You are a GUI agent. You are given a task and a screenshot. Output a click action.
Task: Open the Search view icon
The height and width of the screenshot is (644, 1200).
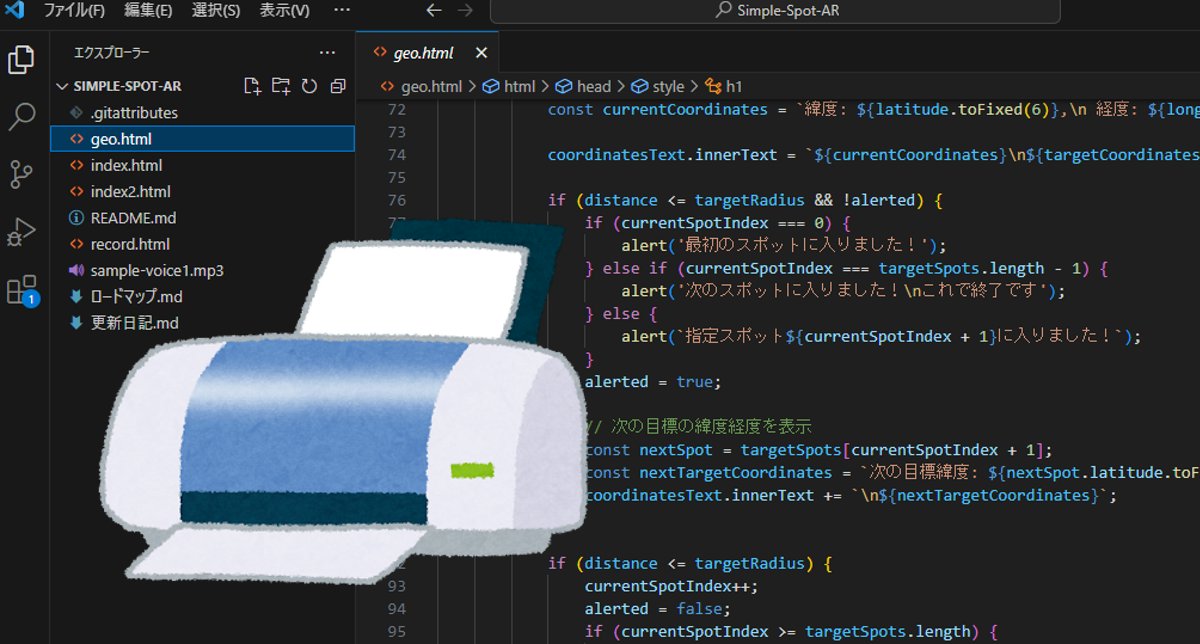tap(21, 117)
